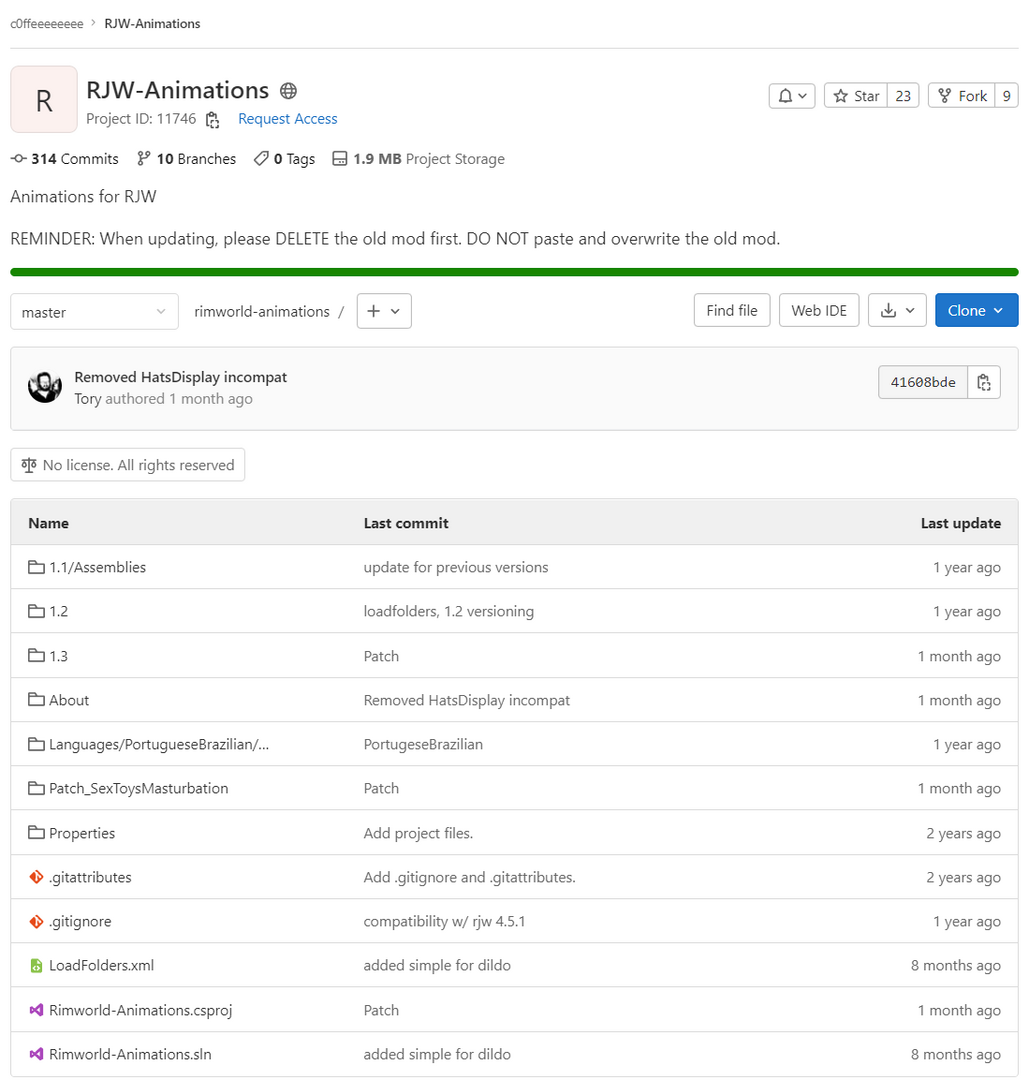Click folder icon beside 1.2
1029x1080 pixels.
[x=36, y=611]
